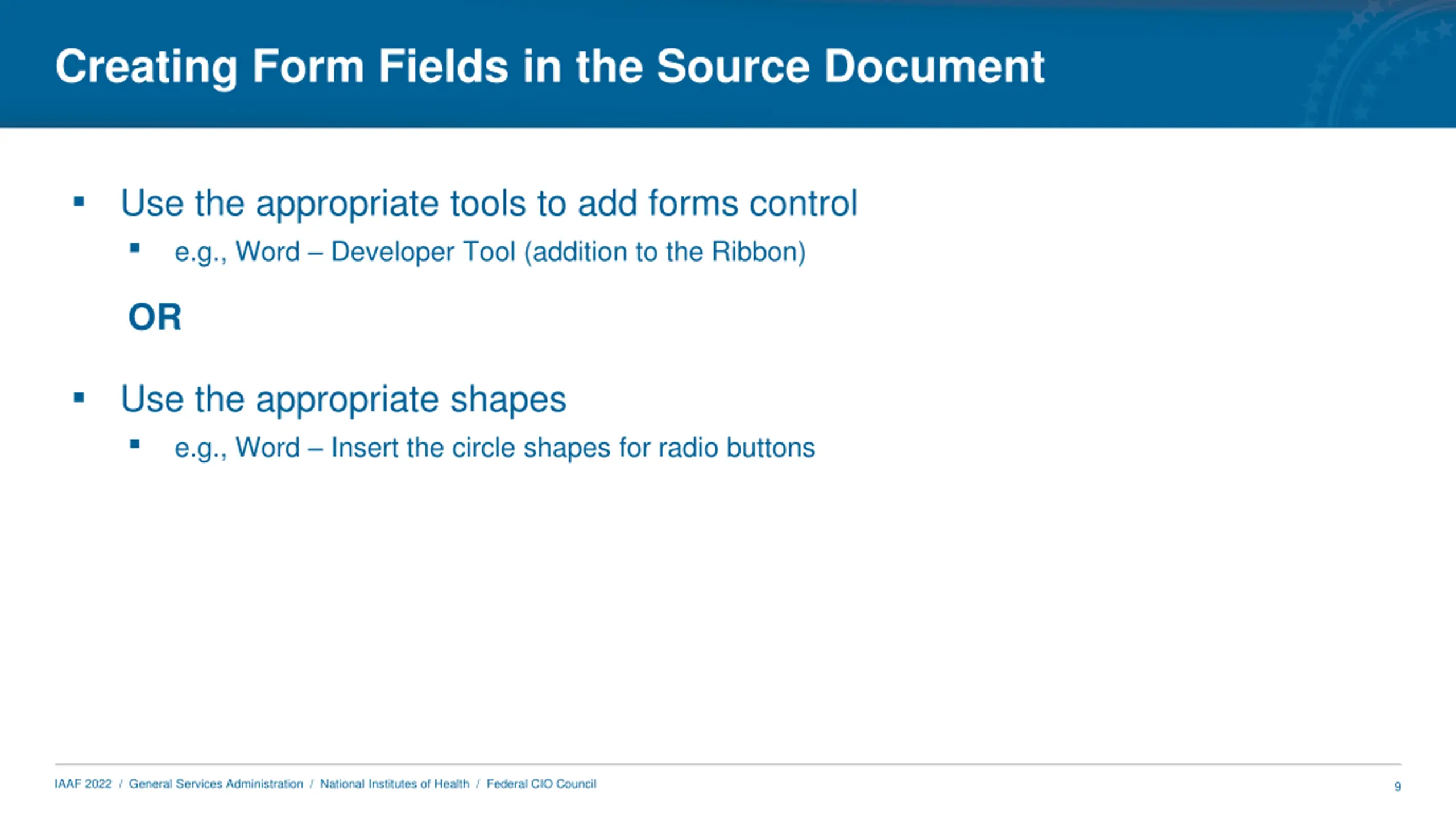Click 'National Institutes of Health' in the footer
Viewport: 1456px width, 819px height.
[395, 784]
